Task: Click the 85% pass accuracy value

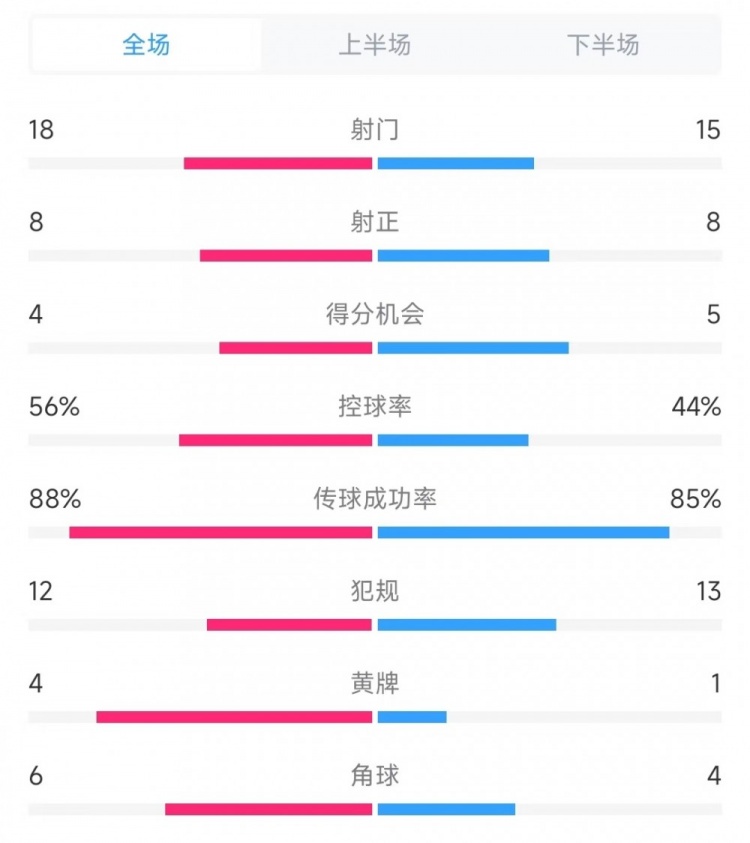Action: pyautogui.click(x=697, y=499)
